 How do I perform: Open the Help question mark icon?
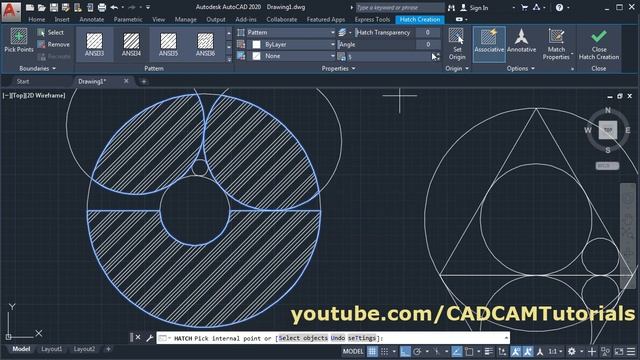click(x=559, y=7)
